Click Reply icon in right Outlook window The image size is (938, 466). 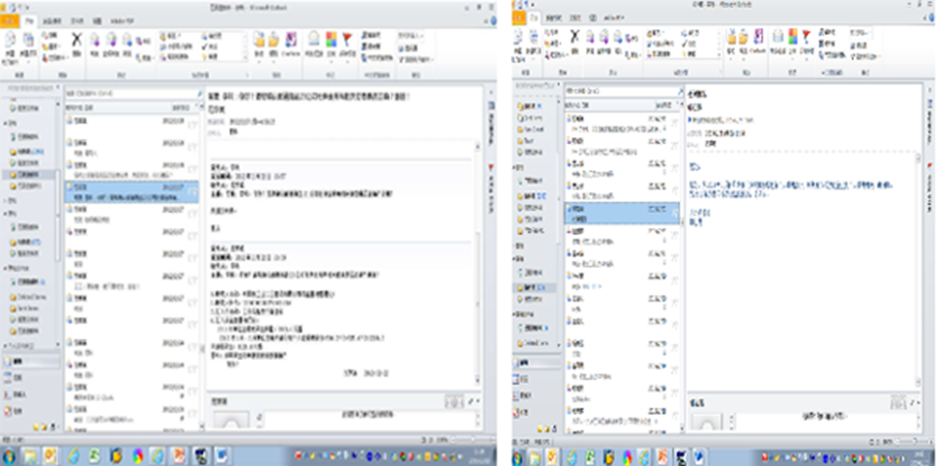(x=590, y=38)
